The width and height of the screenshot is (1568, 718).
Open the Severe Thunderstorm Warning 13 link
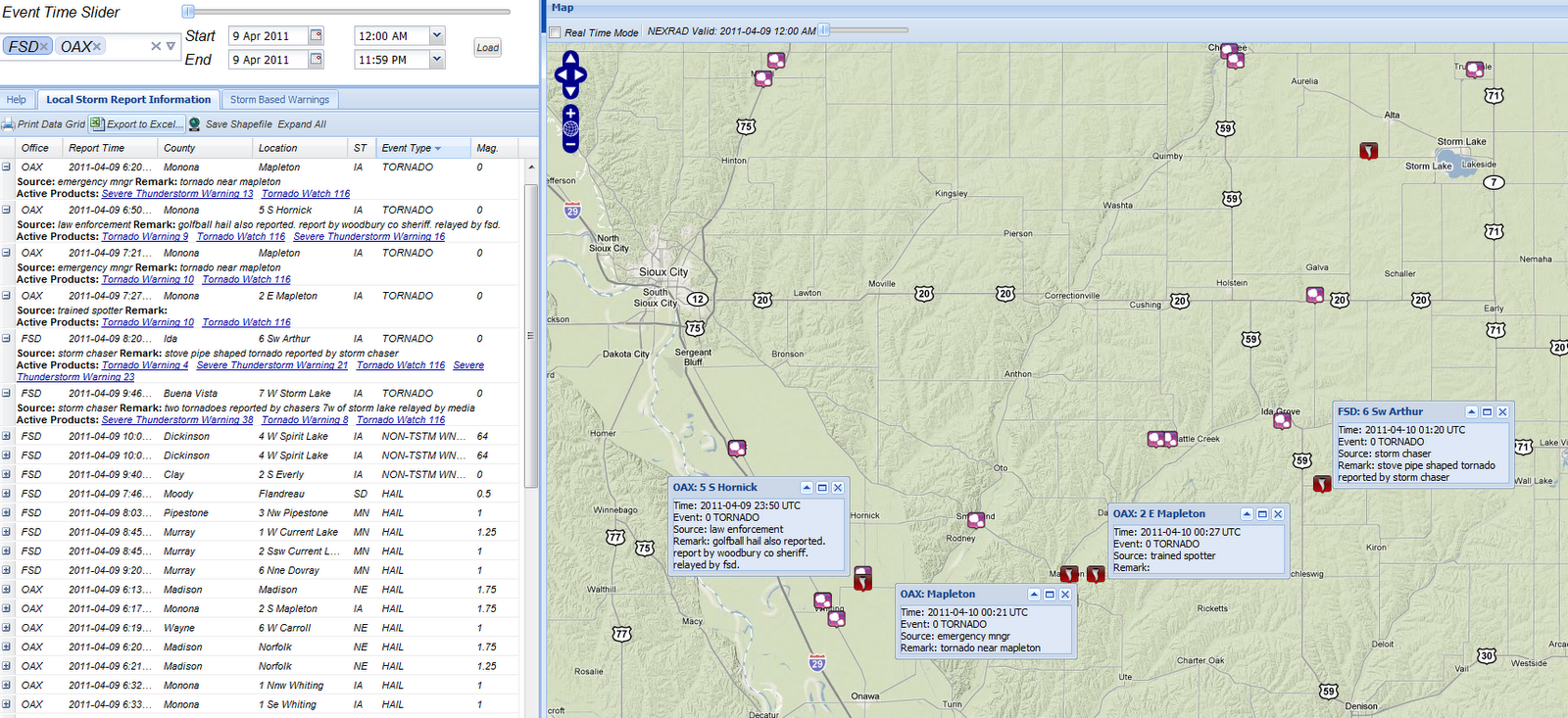[177, 194]
